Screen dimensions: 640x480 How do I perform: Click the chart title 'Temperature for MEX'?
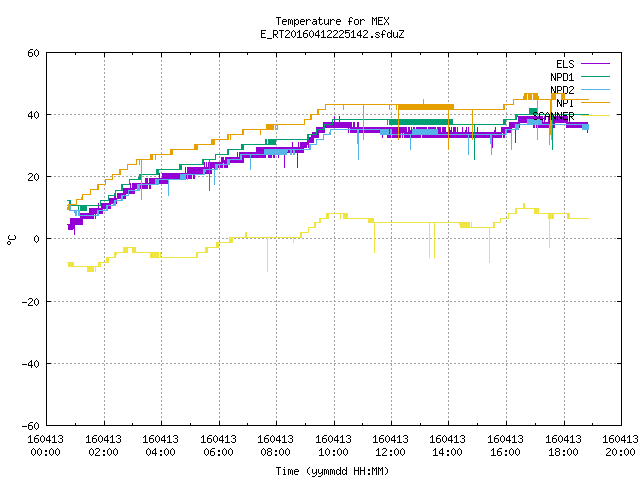(332, 21)
